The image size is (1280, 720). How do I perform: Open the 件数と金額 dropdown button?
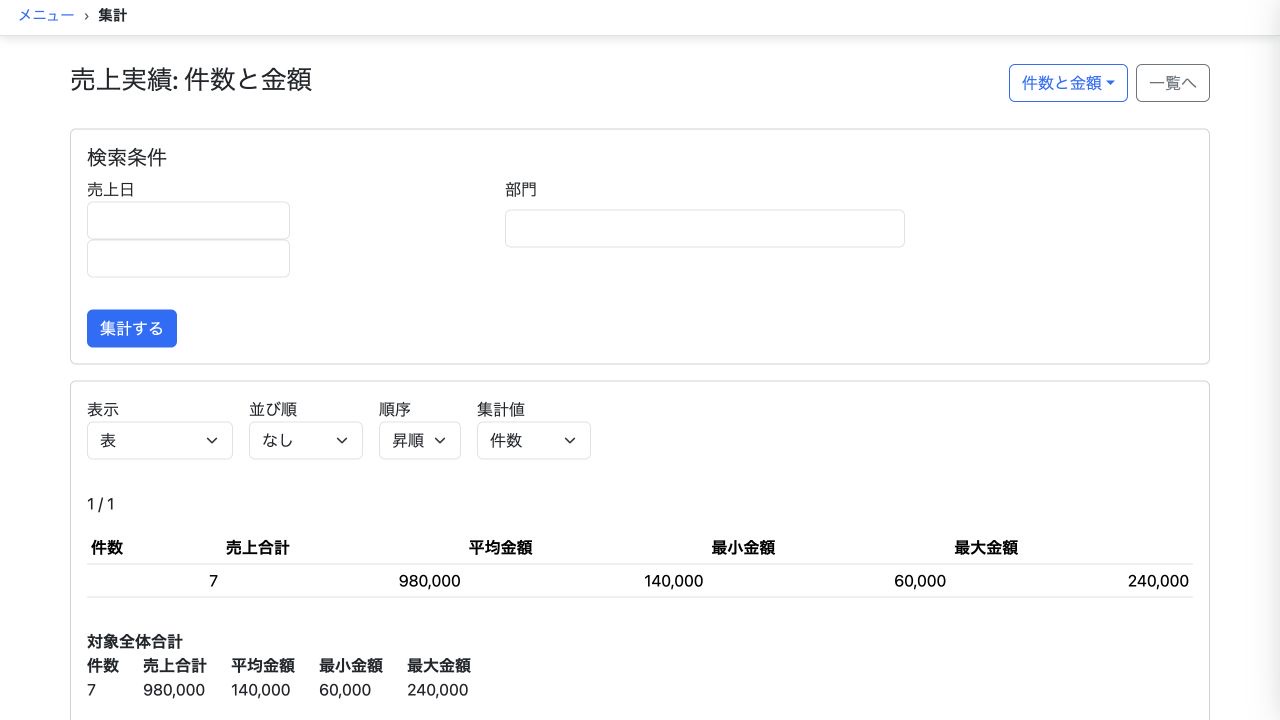[x=1068, y=83]
